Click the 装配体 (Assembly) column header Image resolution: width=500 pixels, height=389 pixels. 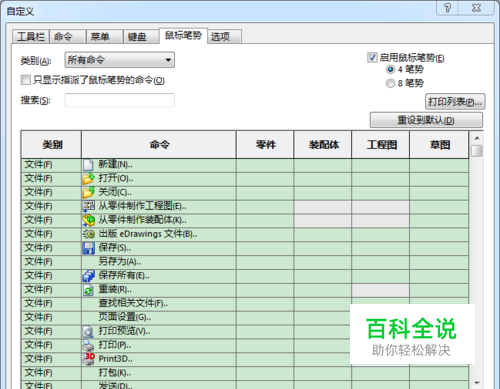pyautogui.click(x=323, y=145)
